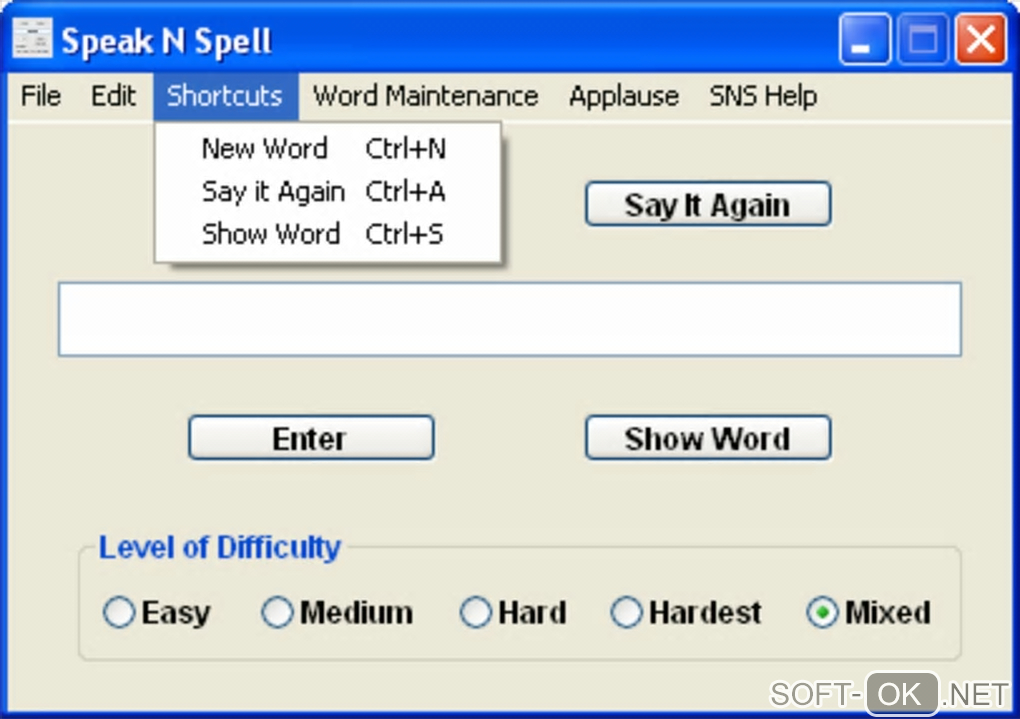Click the Enter button
Viewport: 1020px width, 719px height.
[x=311, y=438]
